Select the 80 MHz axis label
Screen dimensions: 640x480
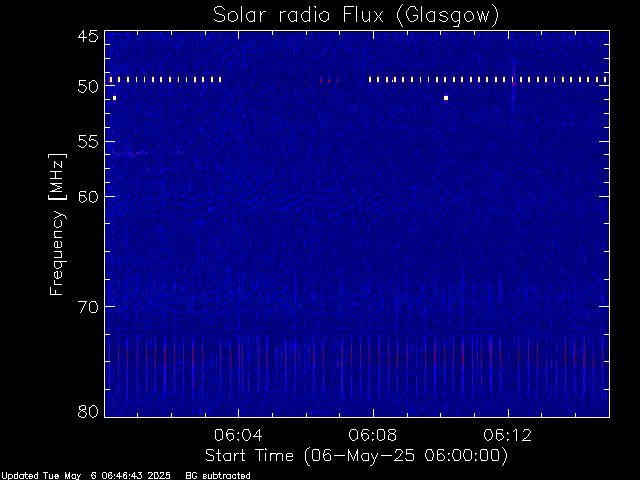(88, 411)
